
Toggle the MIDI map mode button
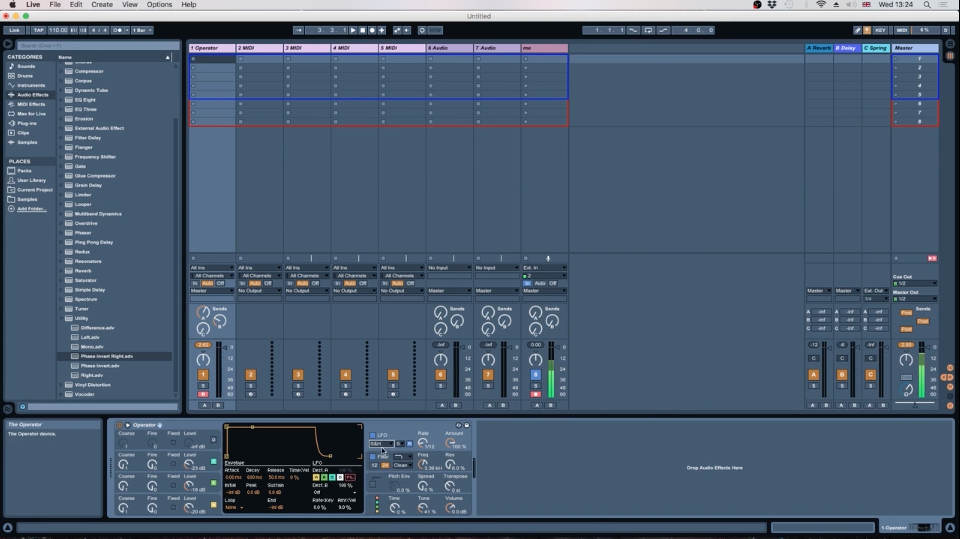pyautogui.click(x=902, y=30)
